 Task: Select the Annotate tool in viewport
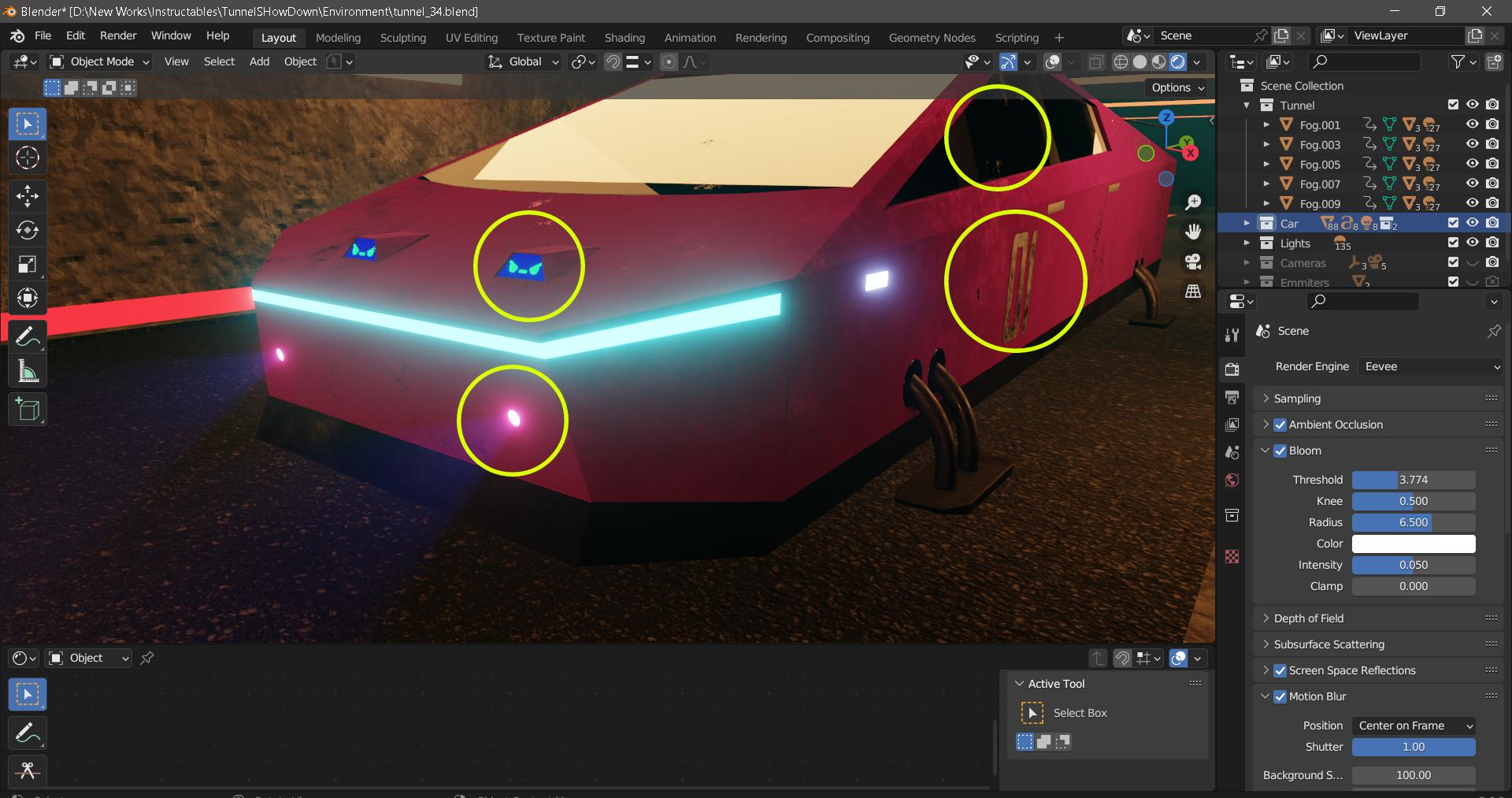click(28, 336)
